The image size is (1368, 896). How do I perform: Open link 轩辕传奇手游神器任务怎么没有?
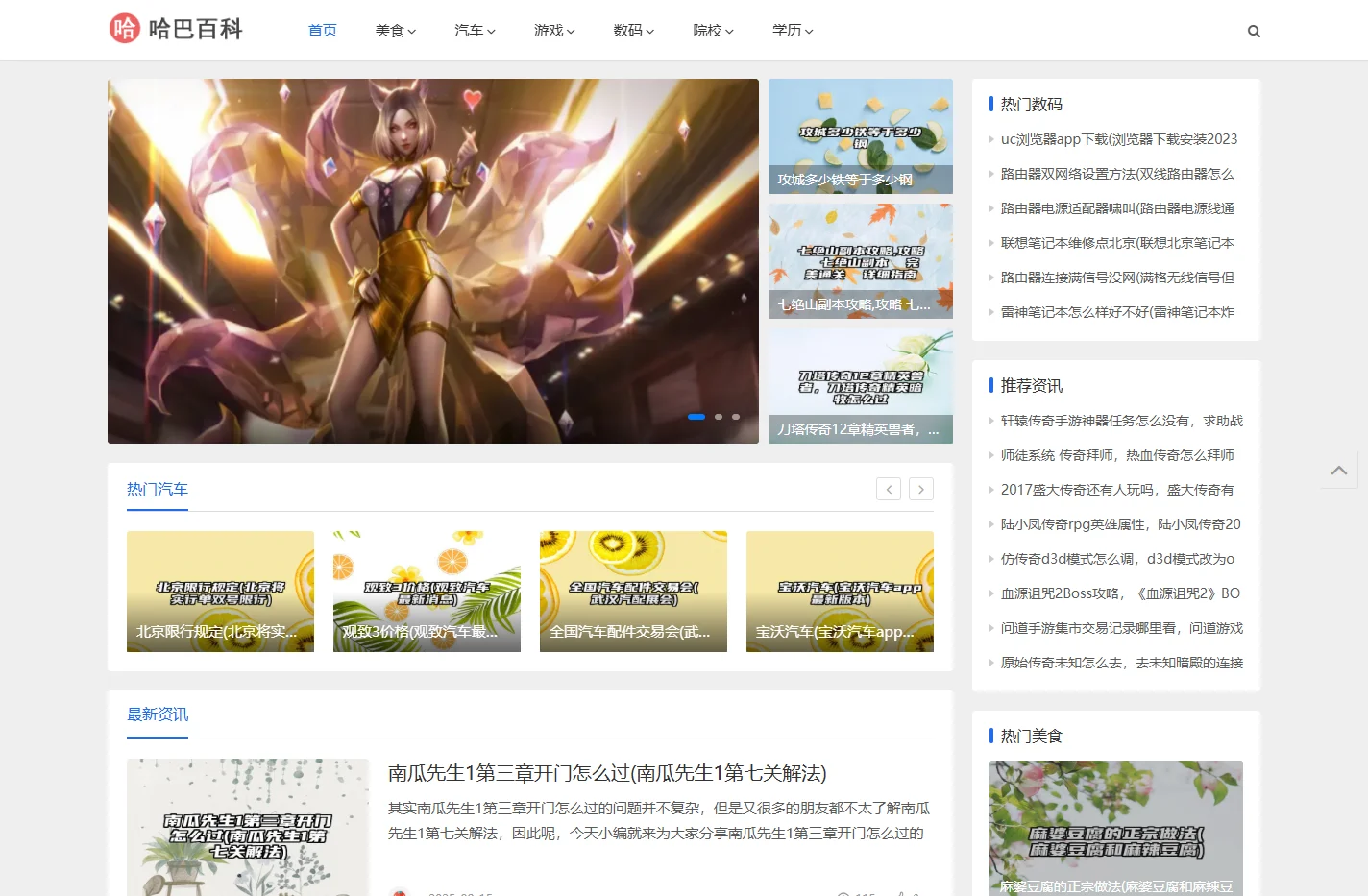1122,421
